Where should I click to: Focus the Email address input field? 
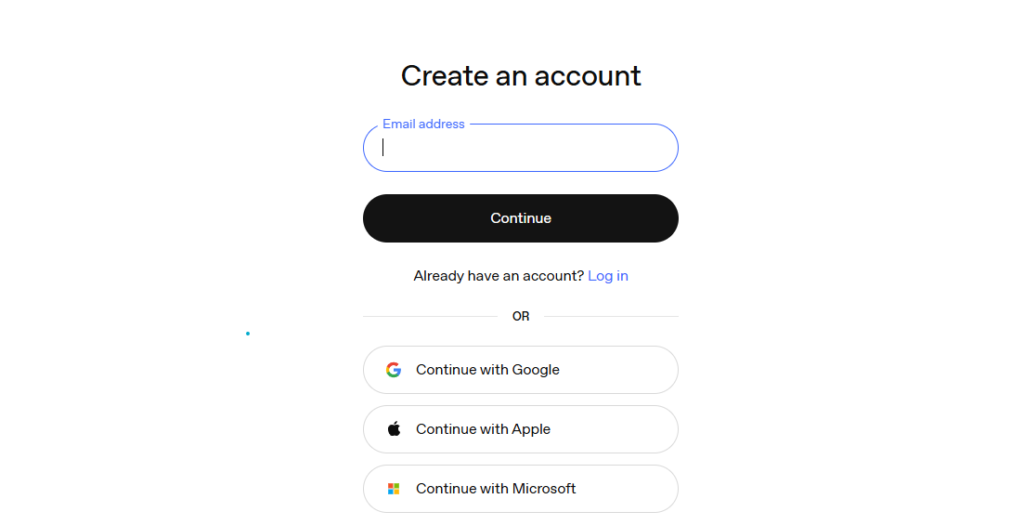(520, 148)
